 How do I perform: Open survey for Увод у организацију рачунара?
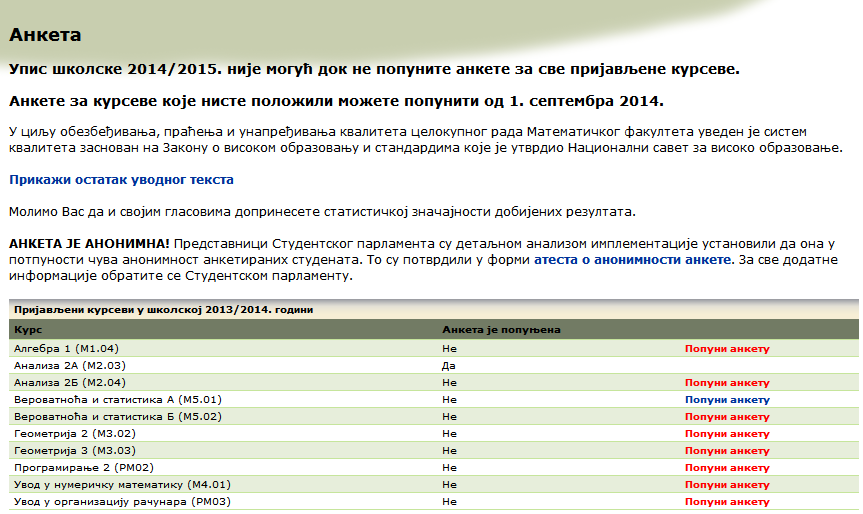coord(727,502)
